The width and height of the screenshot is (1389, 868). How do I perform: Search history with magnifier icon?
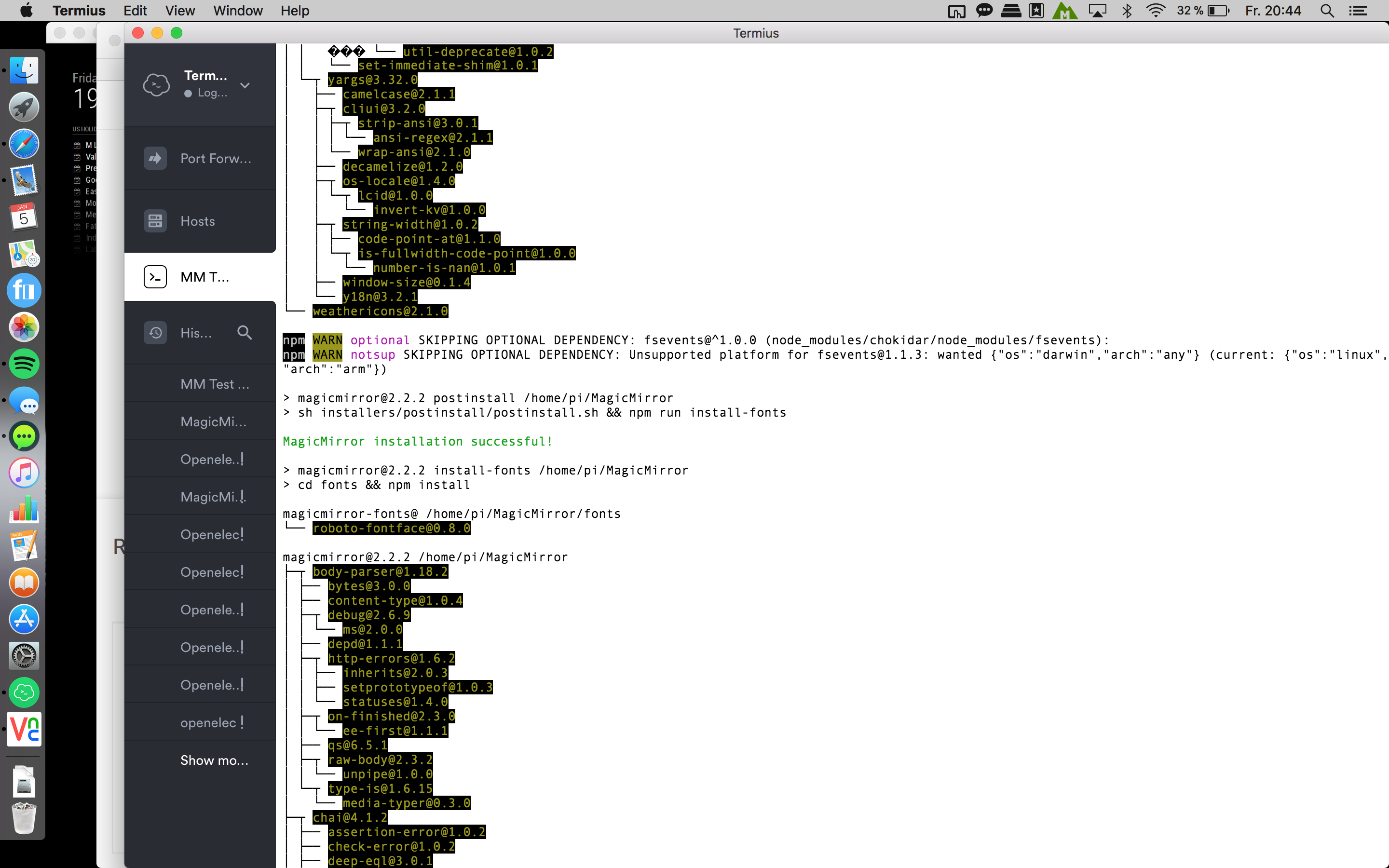point(245,332)
